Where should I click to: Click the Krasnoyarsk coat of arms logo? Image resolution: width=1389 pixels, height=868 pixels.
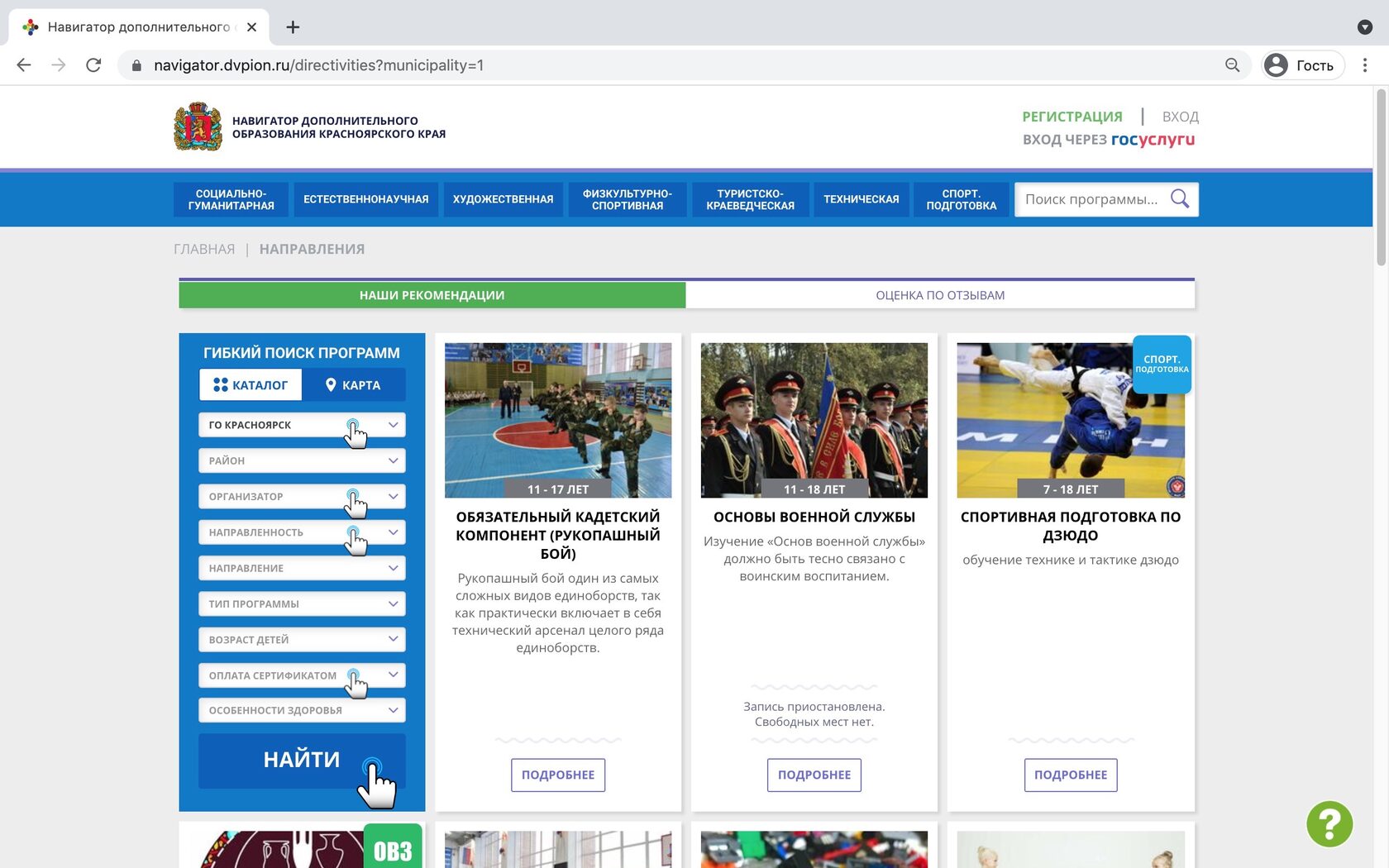[x=198, y=126]
